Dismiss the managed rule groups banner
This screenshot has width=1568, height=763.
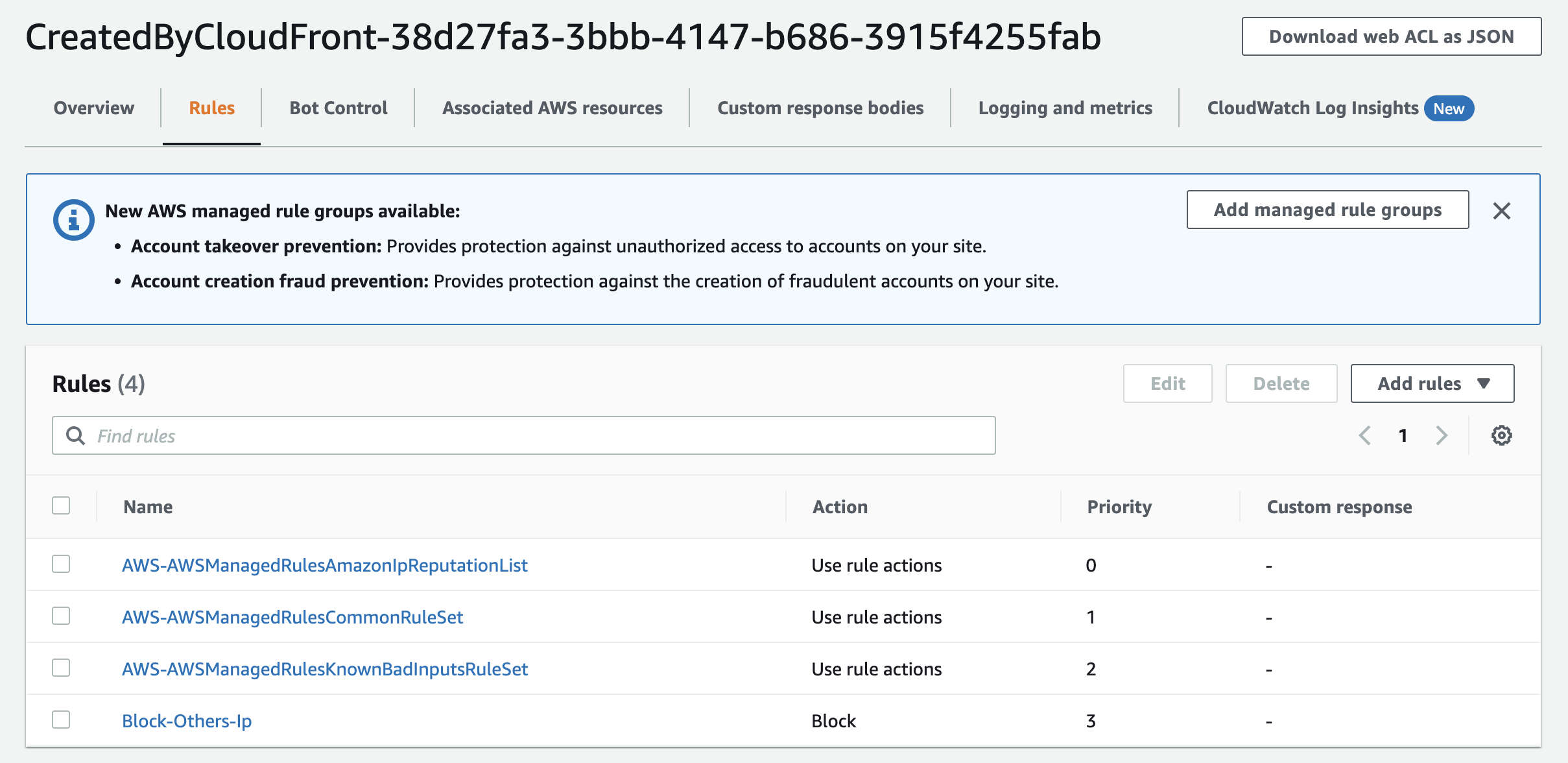click(x=1501, y=211)
